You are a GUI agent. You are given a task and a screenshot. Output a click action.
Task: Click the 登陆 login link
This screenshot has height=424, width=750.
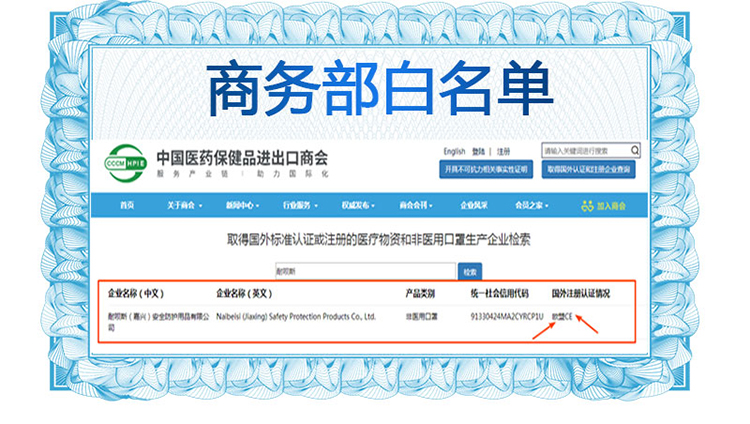[x=478, y=152]
